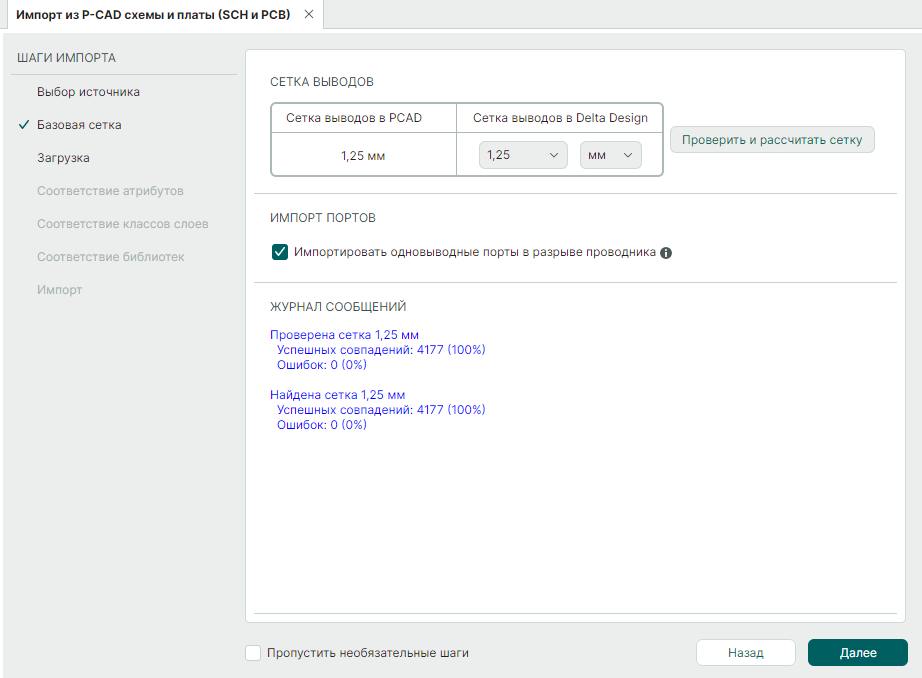This screenshot has height=678, width=922.
Task: Click log line 'Проверена сетка 1,25 мм'
Action: [x=344, y=335]
